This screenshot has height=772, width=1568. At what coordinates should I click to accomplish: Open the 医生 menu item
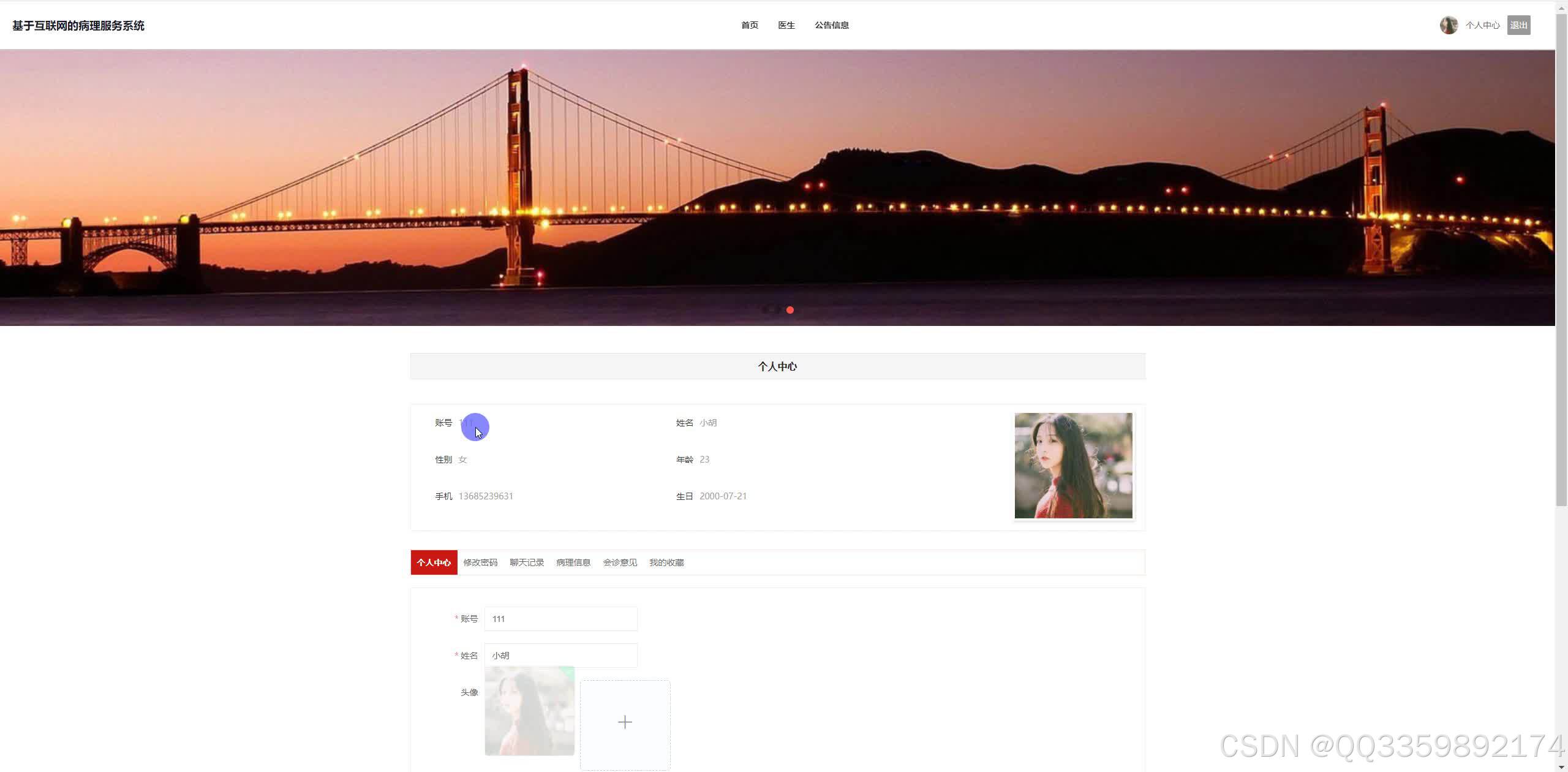click(786, 25)
